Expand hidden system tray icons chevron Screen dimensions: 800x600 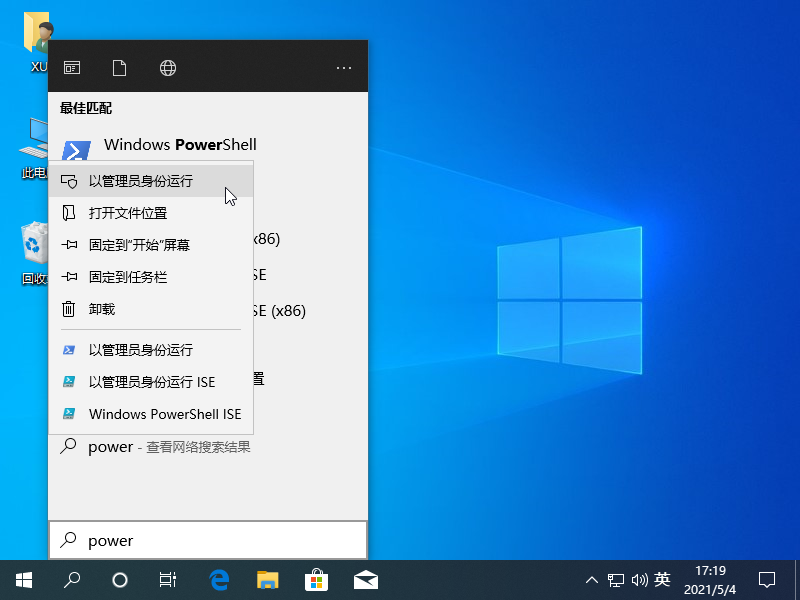(592, 579)
